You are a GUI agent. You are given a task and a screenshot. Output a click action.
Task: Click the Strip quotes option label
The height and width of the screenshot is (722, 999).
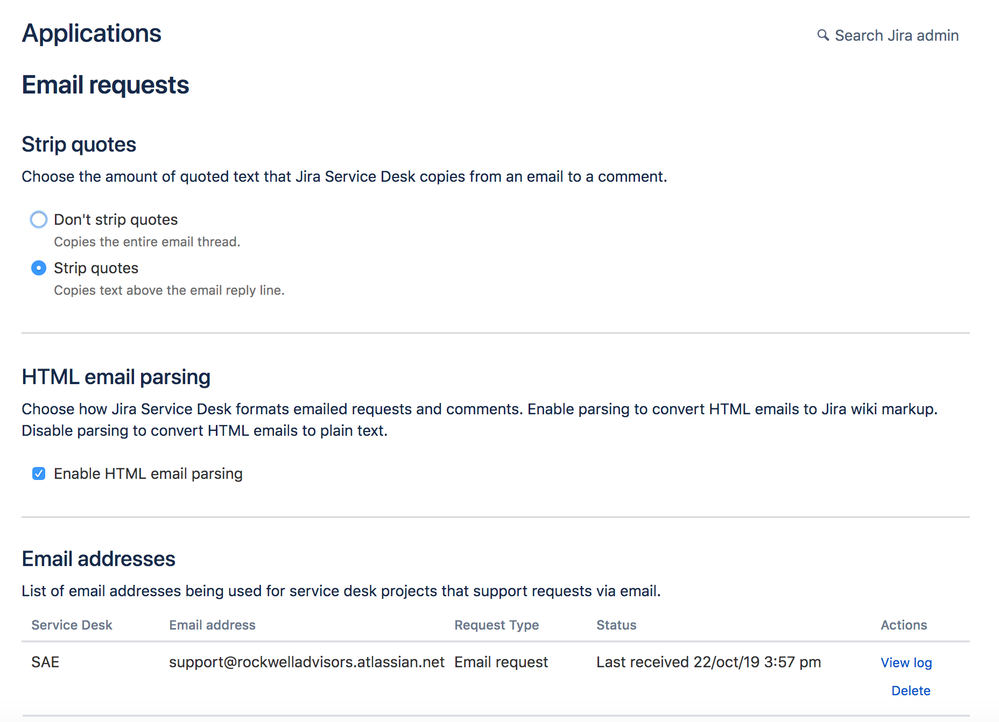pyautogui.click(x=96, y=268)
